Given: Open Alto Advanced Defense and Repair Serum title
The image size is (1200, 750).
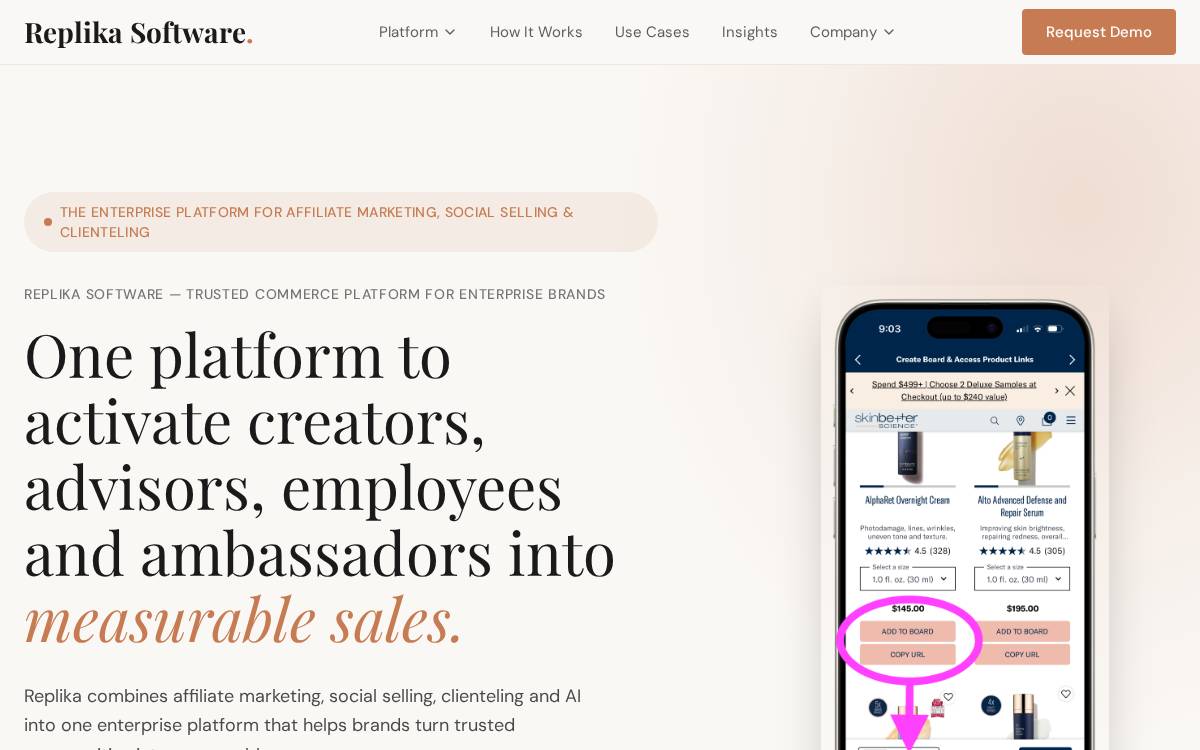Looking at the screenshot, I should tap(1022, 505).
